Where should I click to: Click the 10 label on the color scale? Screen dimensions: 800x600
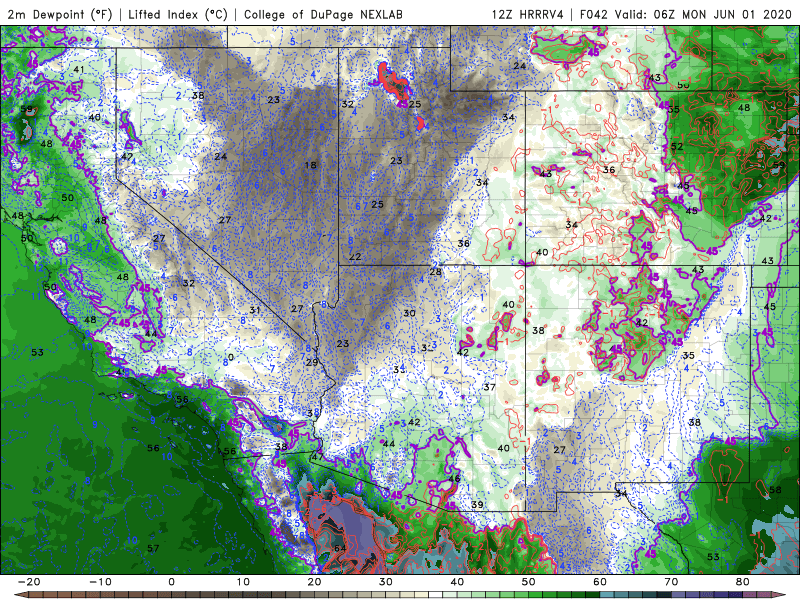click(243, 582)
